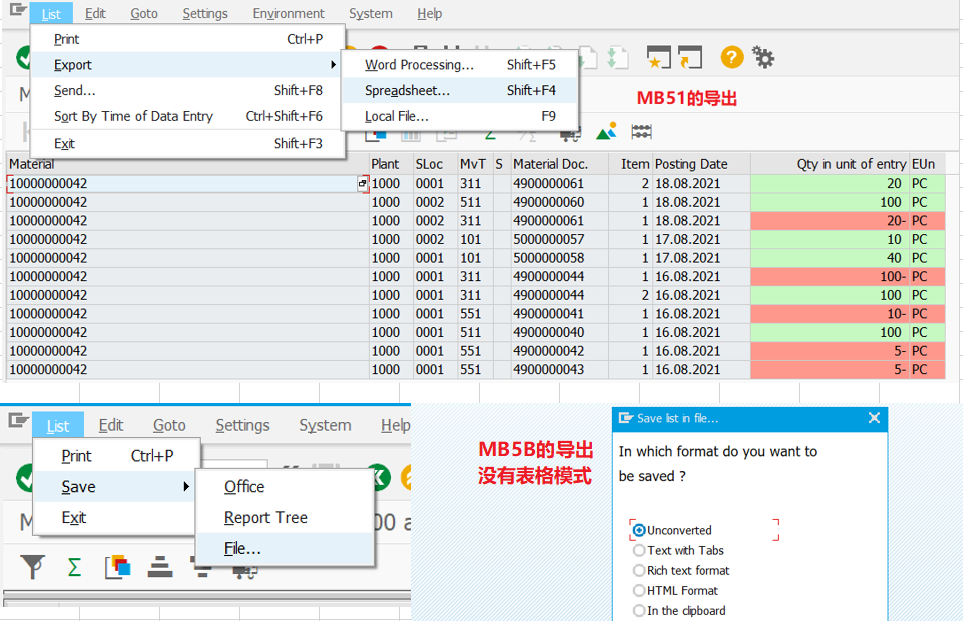The height and width of the screenshot is (621, 963).
Task: Choose Office in the Save submenu
Action: (x=284, y=486)
